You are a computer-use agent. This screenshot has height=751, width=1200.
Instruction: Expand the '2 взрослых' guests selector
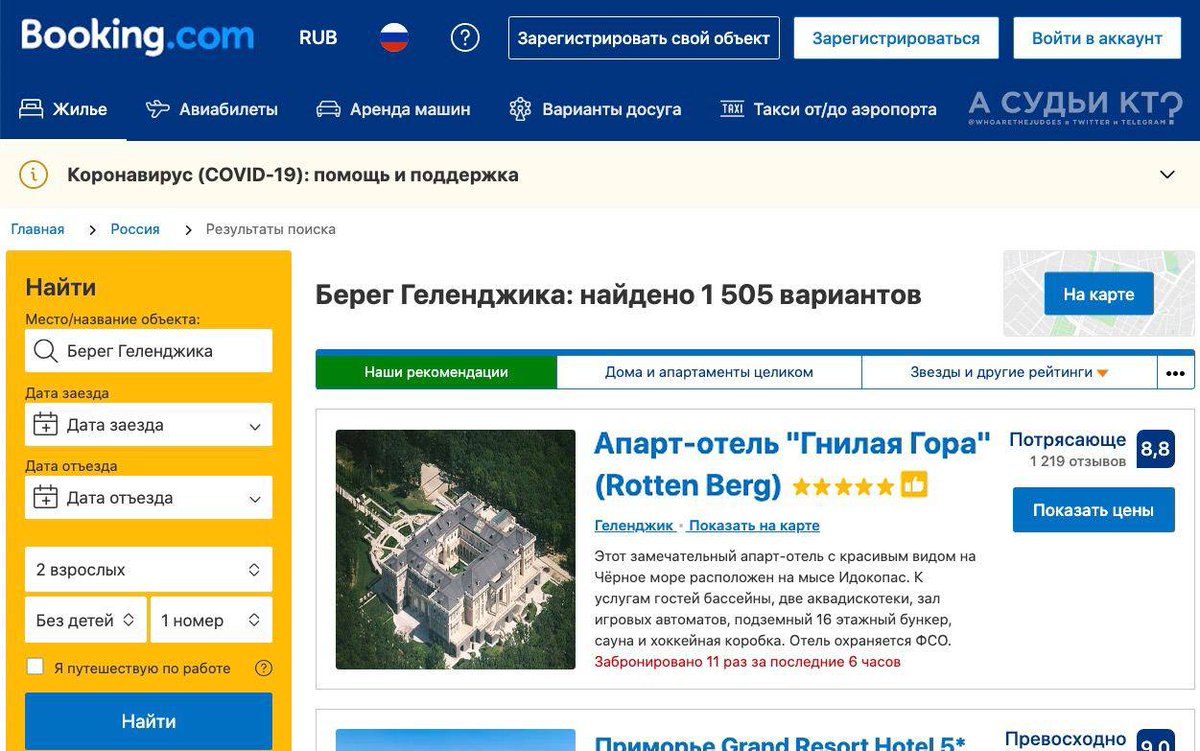pyautogui.click(x=148, y=569)
